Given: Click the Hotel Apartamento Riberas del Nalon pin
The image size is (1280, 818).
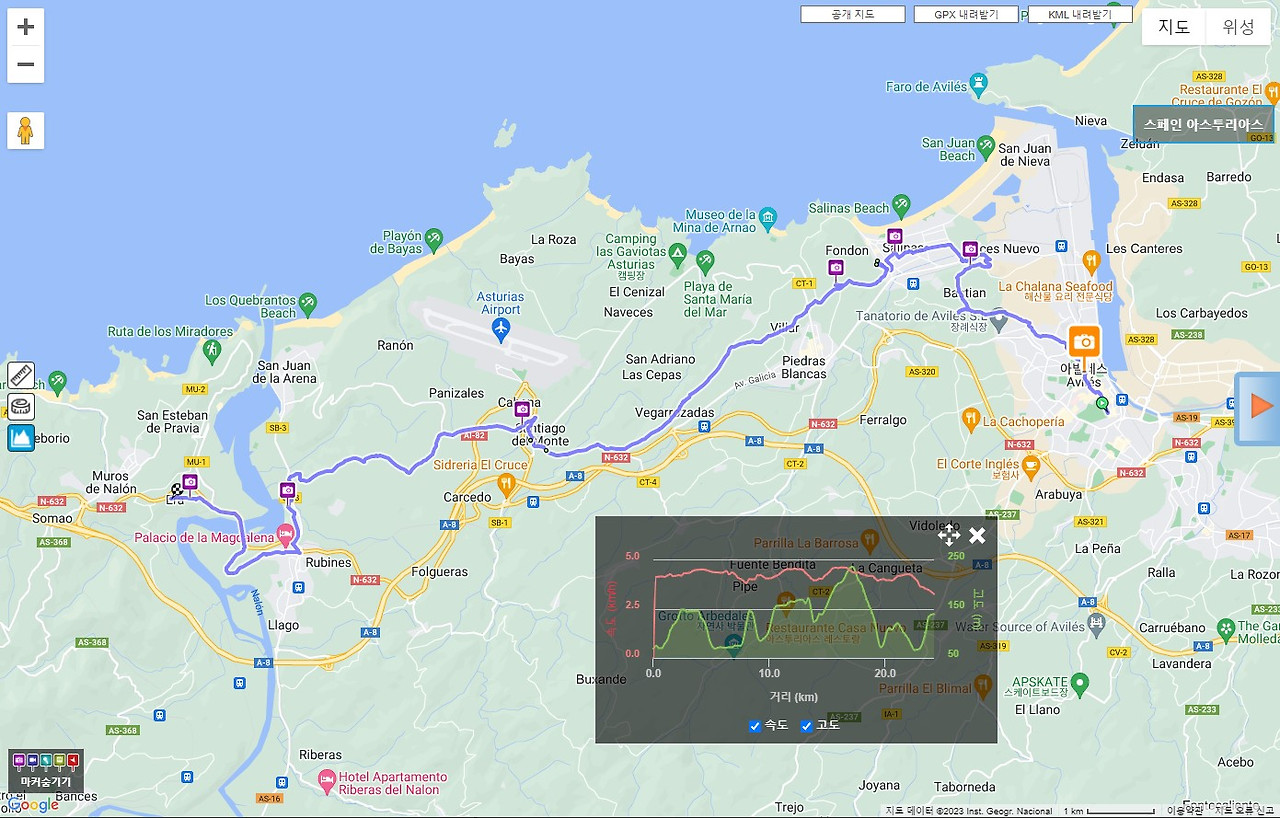Looking at the screenshot, I should pos(326,778).
